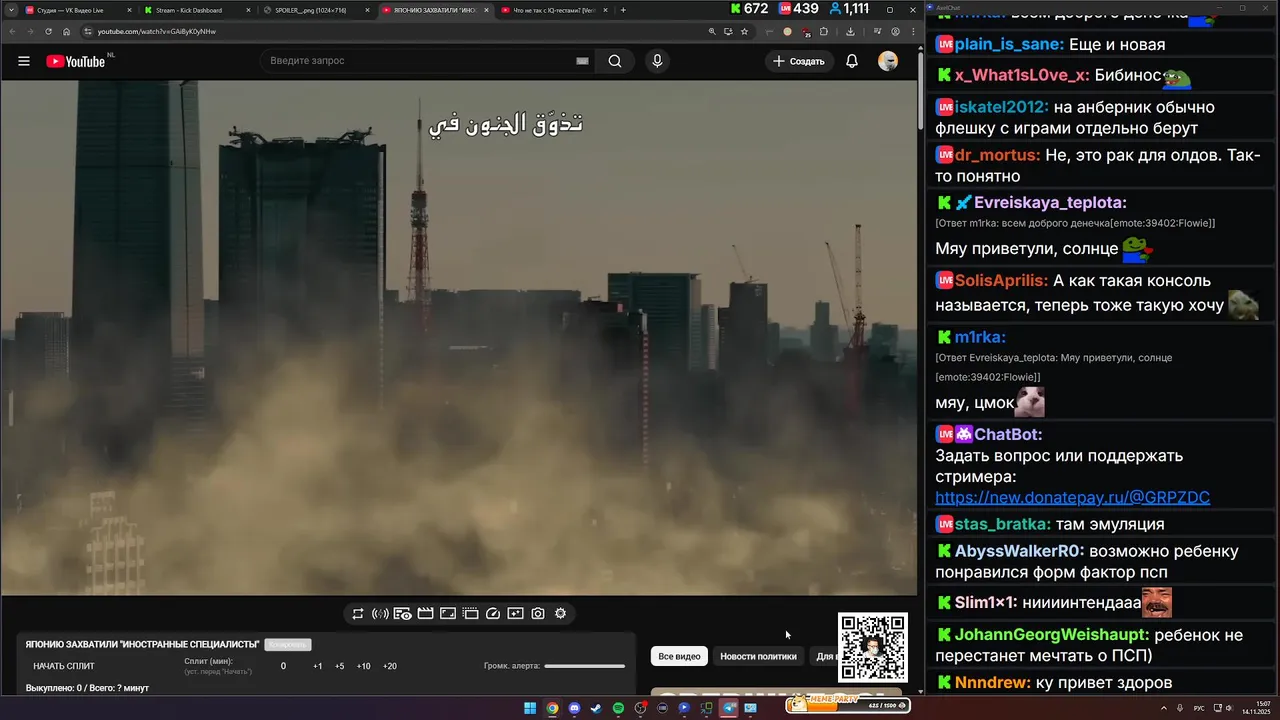Open browser downloads icon
This screenshot has height=720, width=1280.
(x=850, y=31)
